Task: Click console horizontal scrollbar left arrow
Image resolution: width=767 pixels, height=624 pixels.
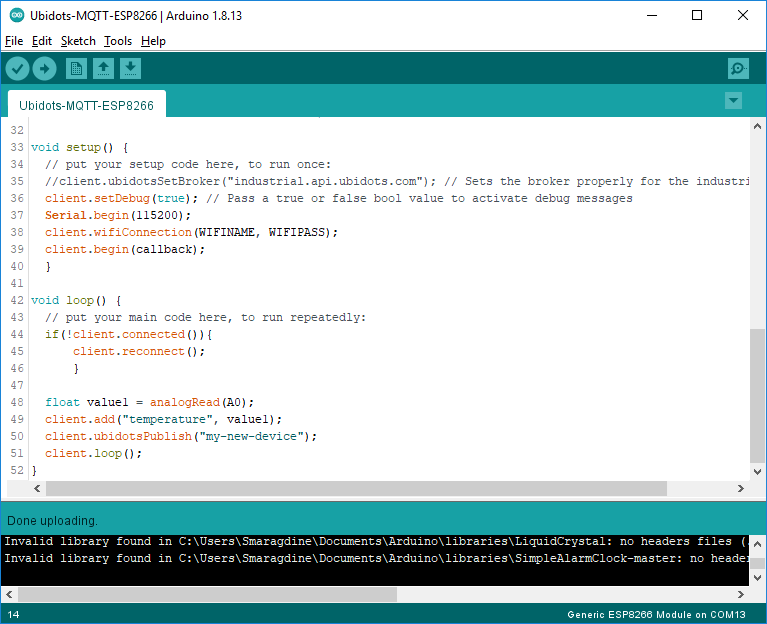Action: point(9,594)
